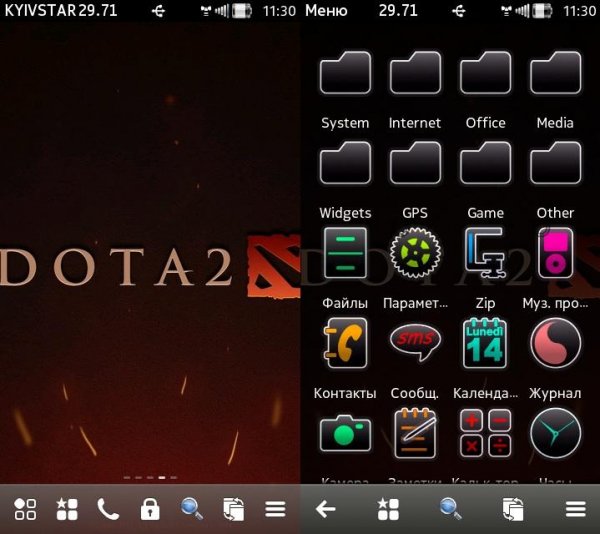Open options in the menu screen toolbar
Screen dimensions: 600x534
pyautogui.click(x=576, y=509)
